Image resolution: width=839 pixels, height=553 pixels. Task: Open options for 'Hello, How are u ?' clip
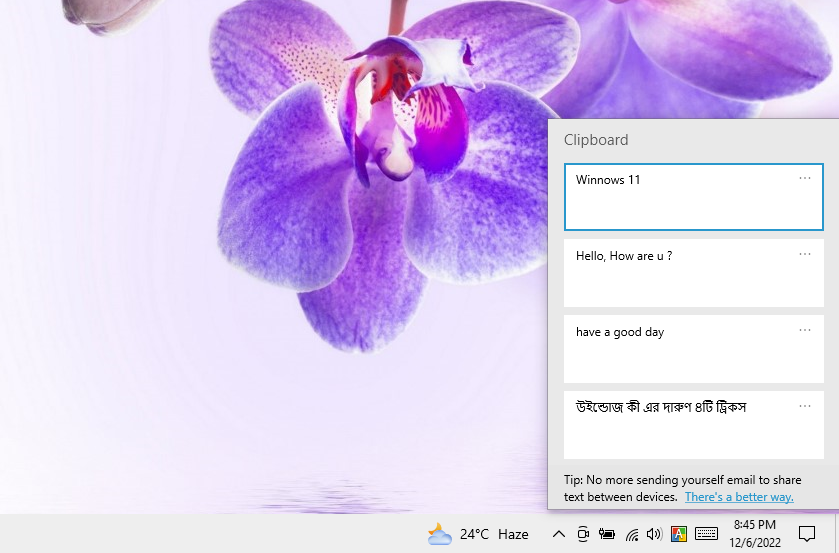pyautogui.click(x=804, y=254)
